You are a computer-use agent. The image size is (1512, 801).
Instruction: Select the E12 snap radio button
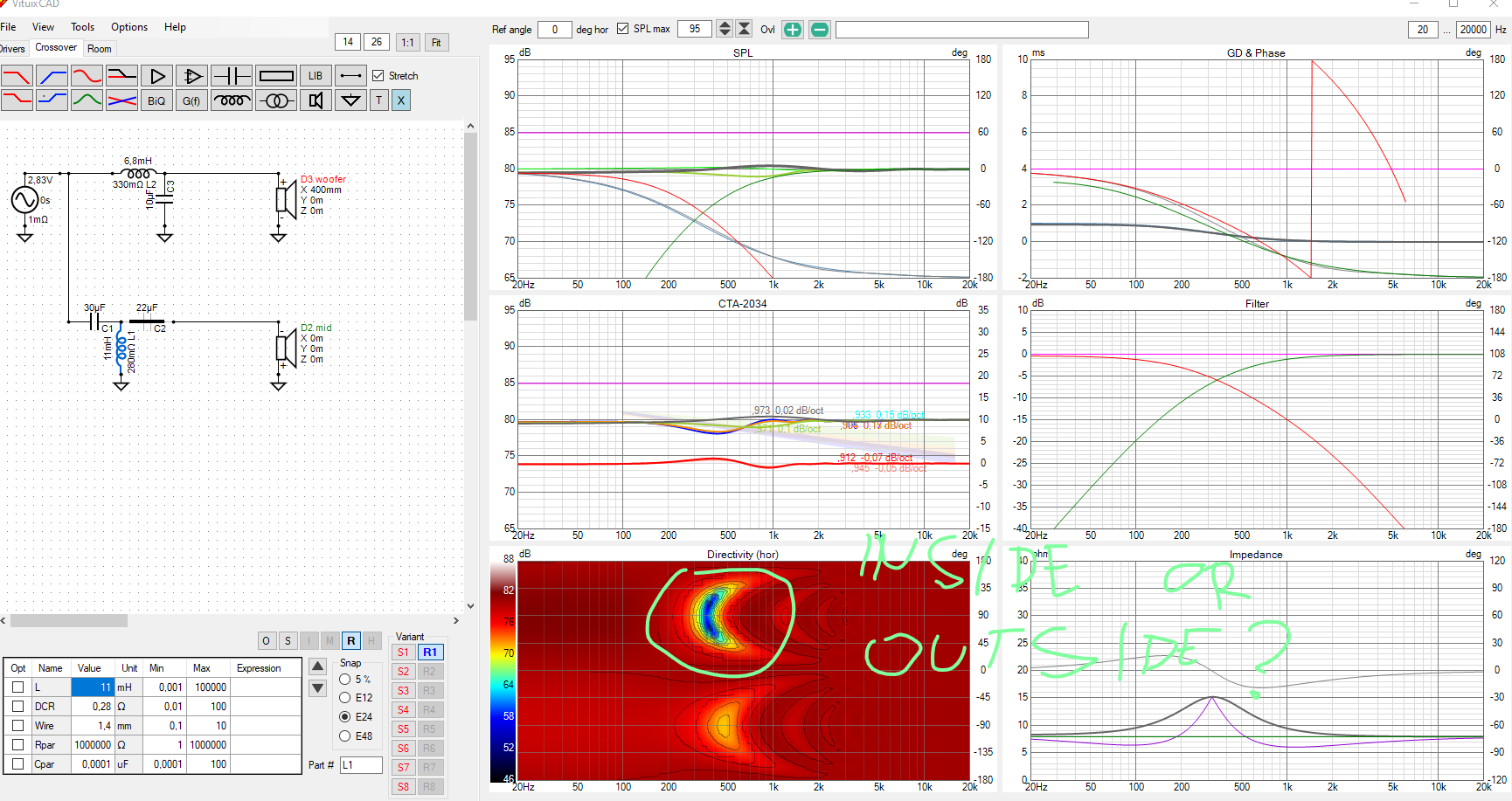click(345, 698)
